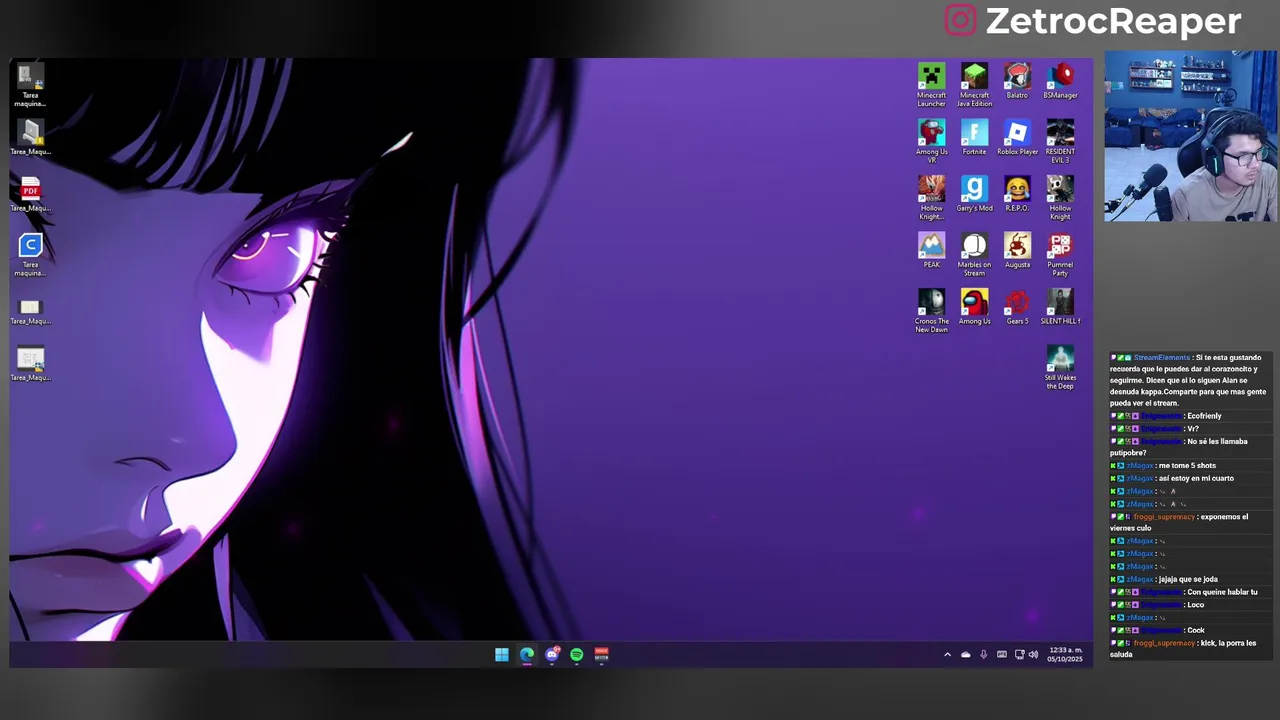
Task: Open network settings tray icon
Action: click(1019, 655)
